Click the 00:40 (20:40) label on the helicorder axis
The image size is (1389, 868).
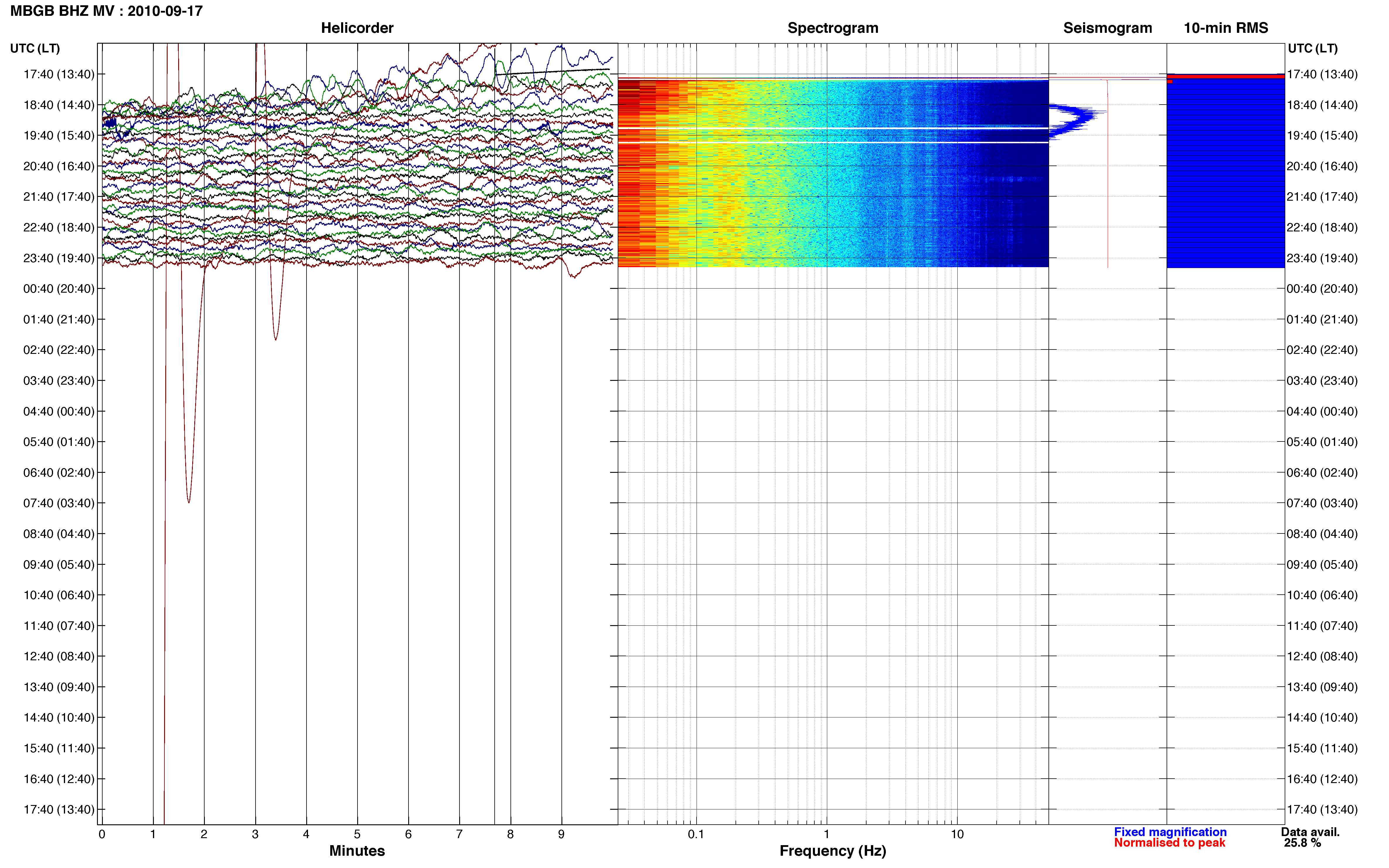click(59, 288)
